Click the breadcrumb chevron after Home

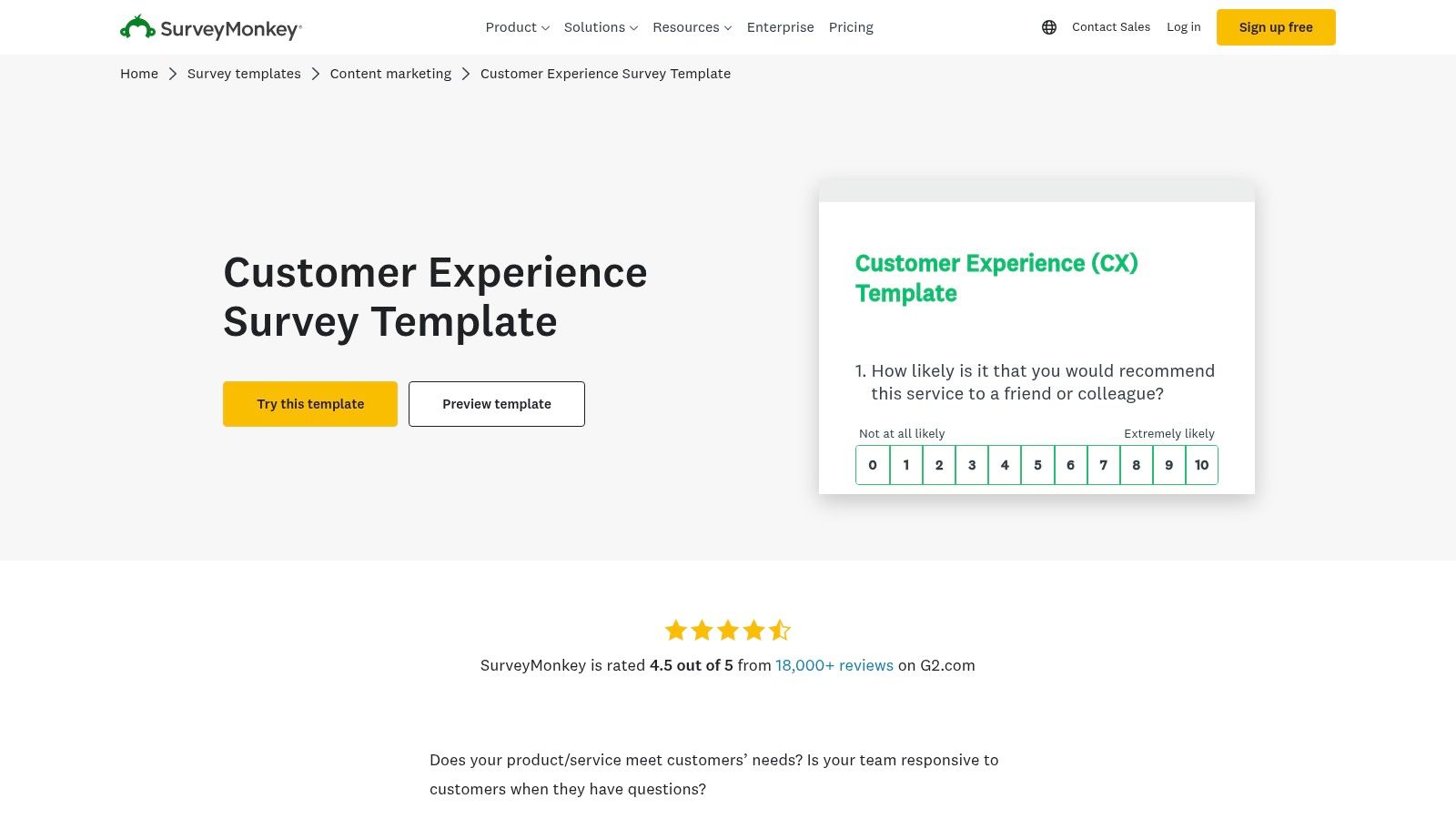(172, 74)
